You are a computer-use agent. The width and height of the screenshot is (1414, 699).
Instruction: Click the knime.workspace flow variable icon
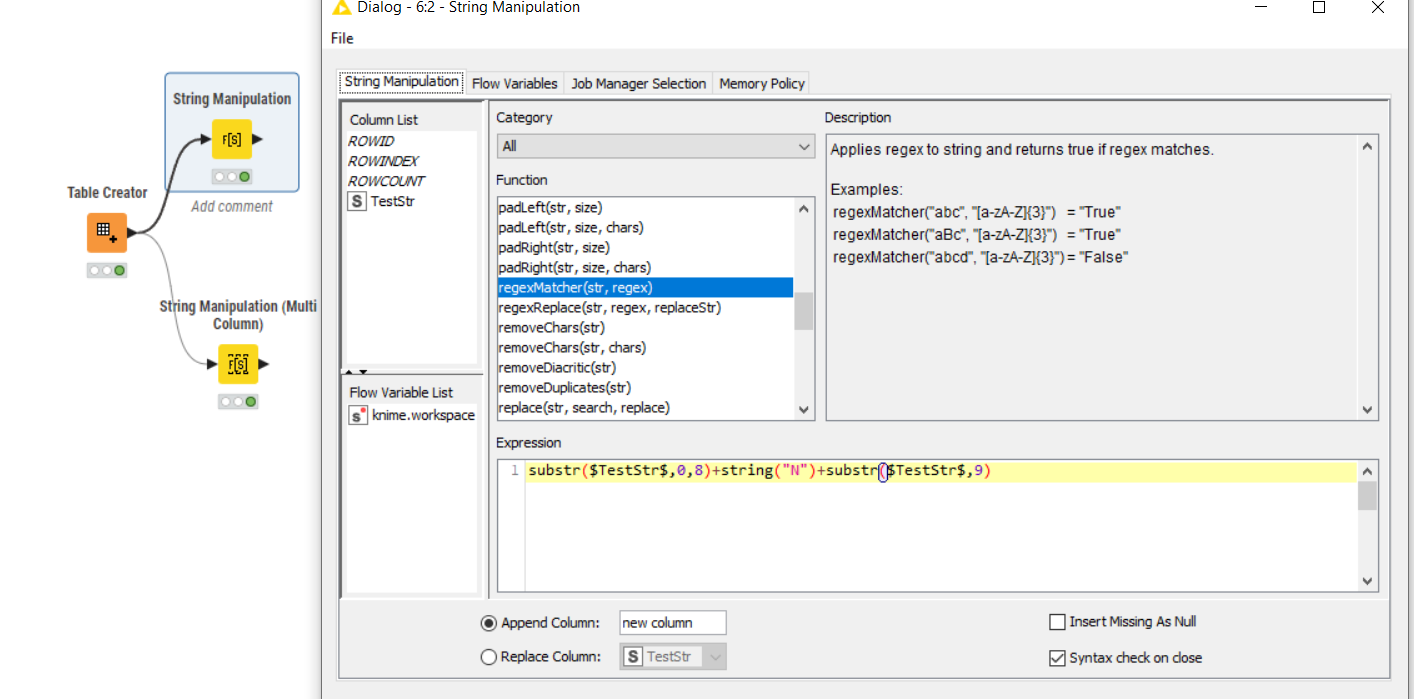[357, 415]
